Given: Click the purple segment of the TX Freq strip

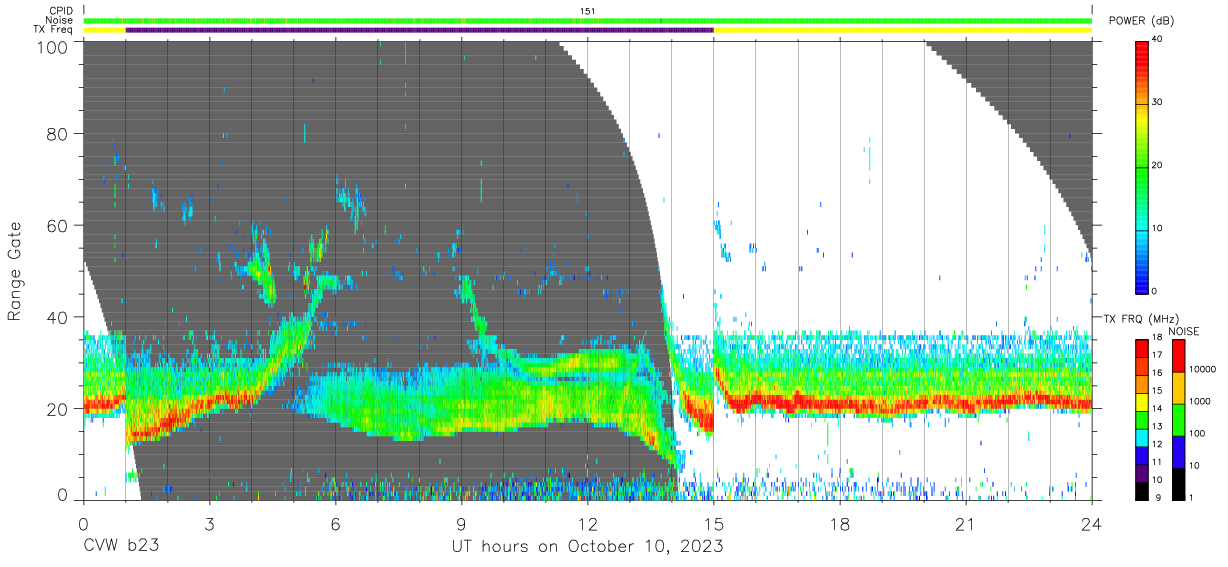Looking at the screenshot, I should (419, 30).
